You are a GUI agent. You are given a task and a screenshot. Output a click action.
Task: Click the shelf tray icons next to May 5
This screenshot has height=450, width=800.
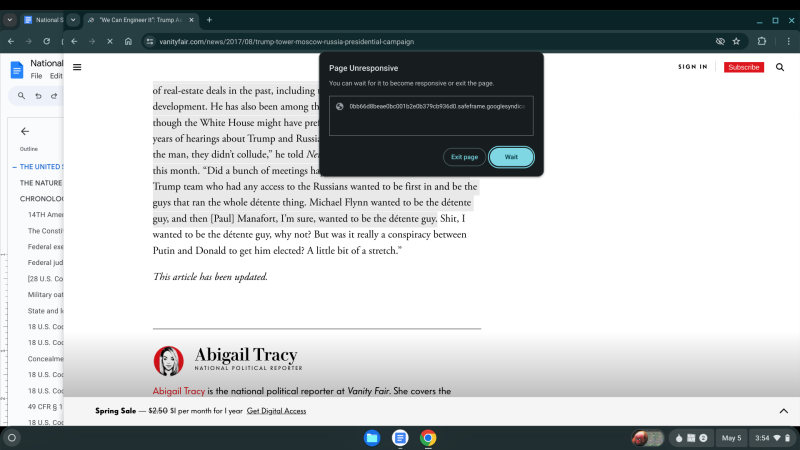691,438
